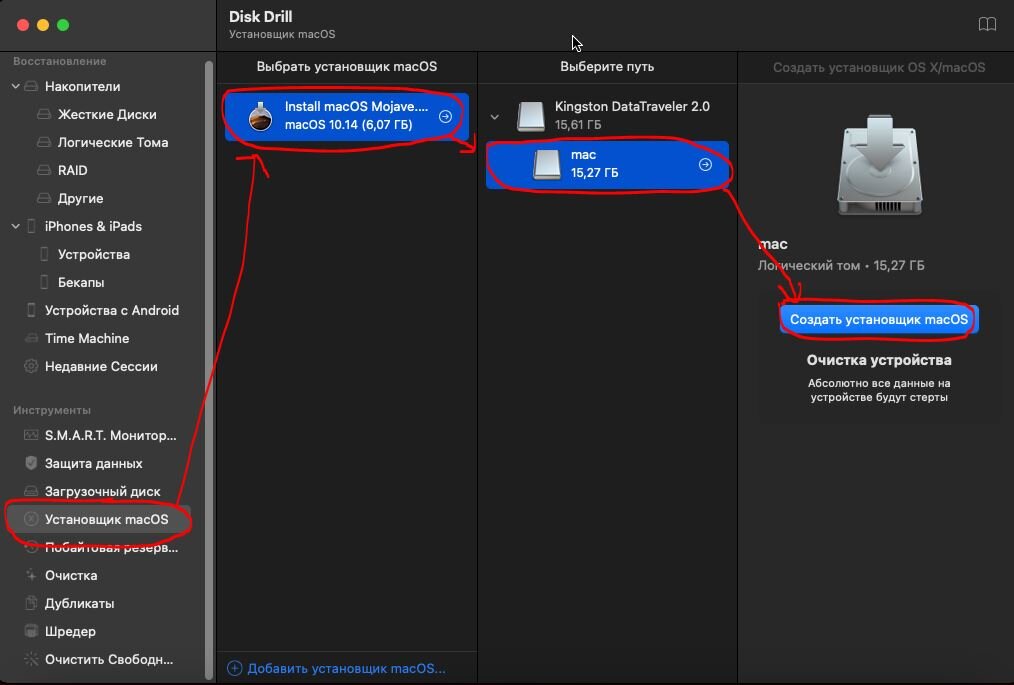Click the sidebar vertical scrollbar
Viewport: 1014px width, 685px height.
pyautogui.click(x=209, y=369)
